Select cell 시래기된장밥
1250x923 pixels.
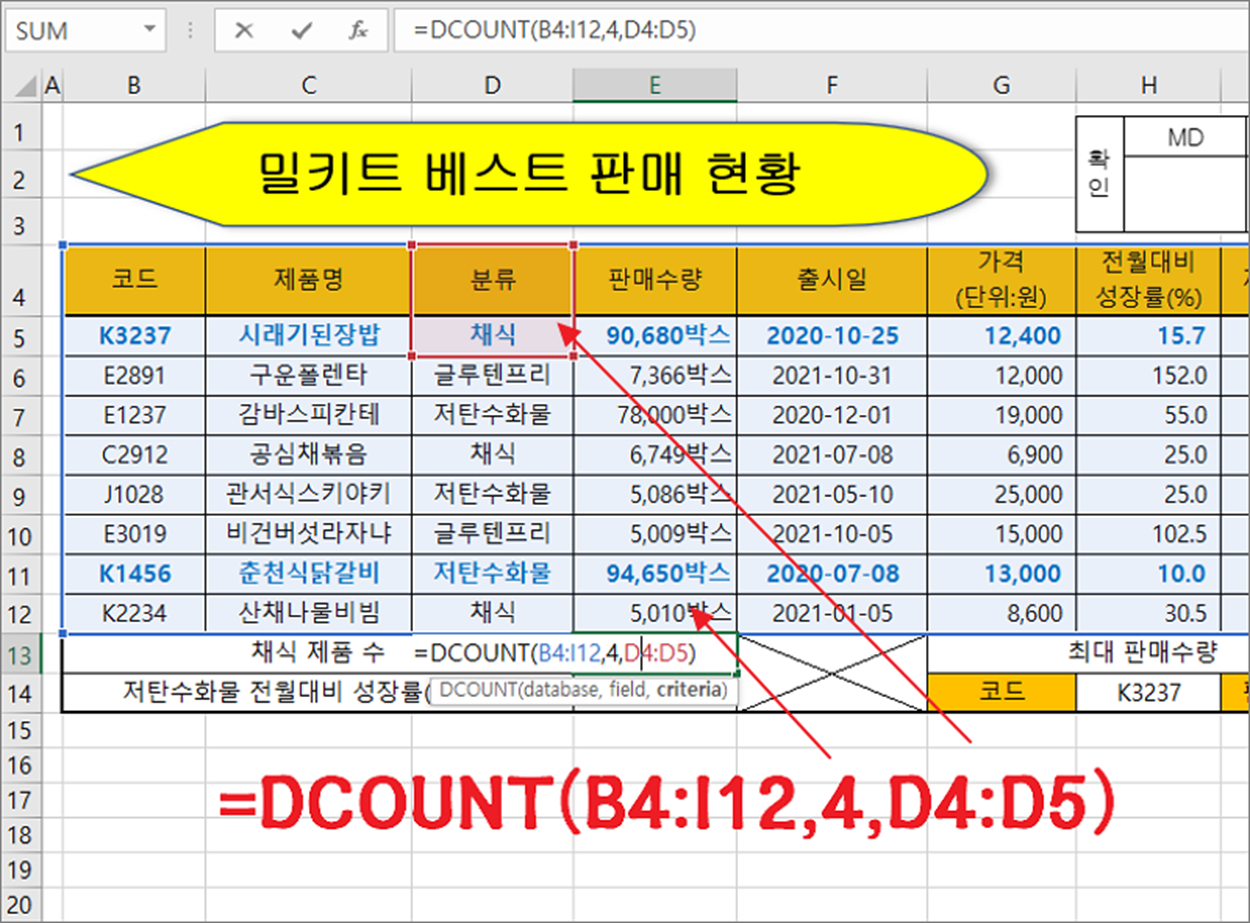[308, 337]
